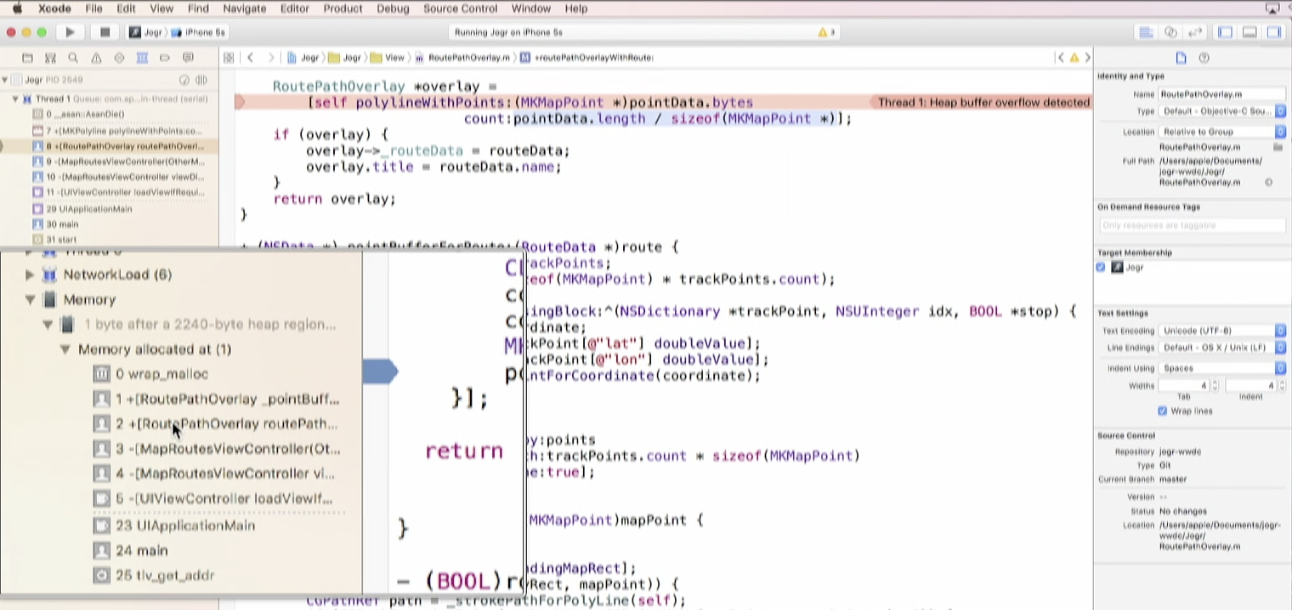Select the Find navigator magnifying glass

click(73, 58)
